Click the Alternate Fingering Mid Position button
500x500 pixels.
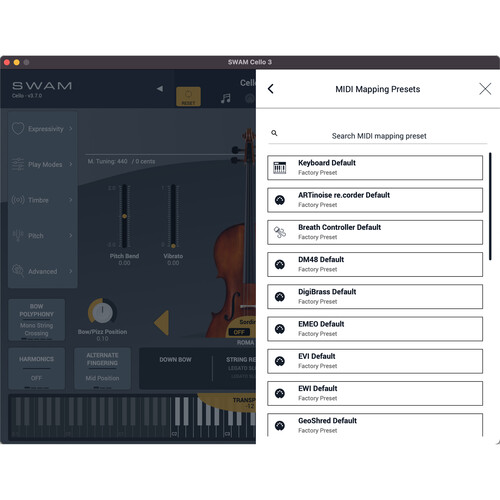click(102, 368)
